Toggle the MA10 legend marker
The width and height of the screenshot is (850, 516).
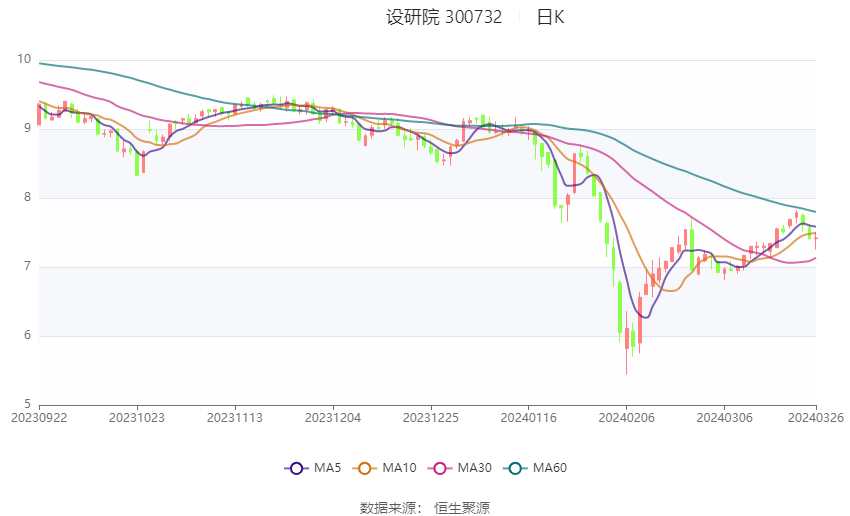pos(365,468)
